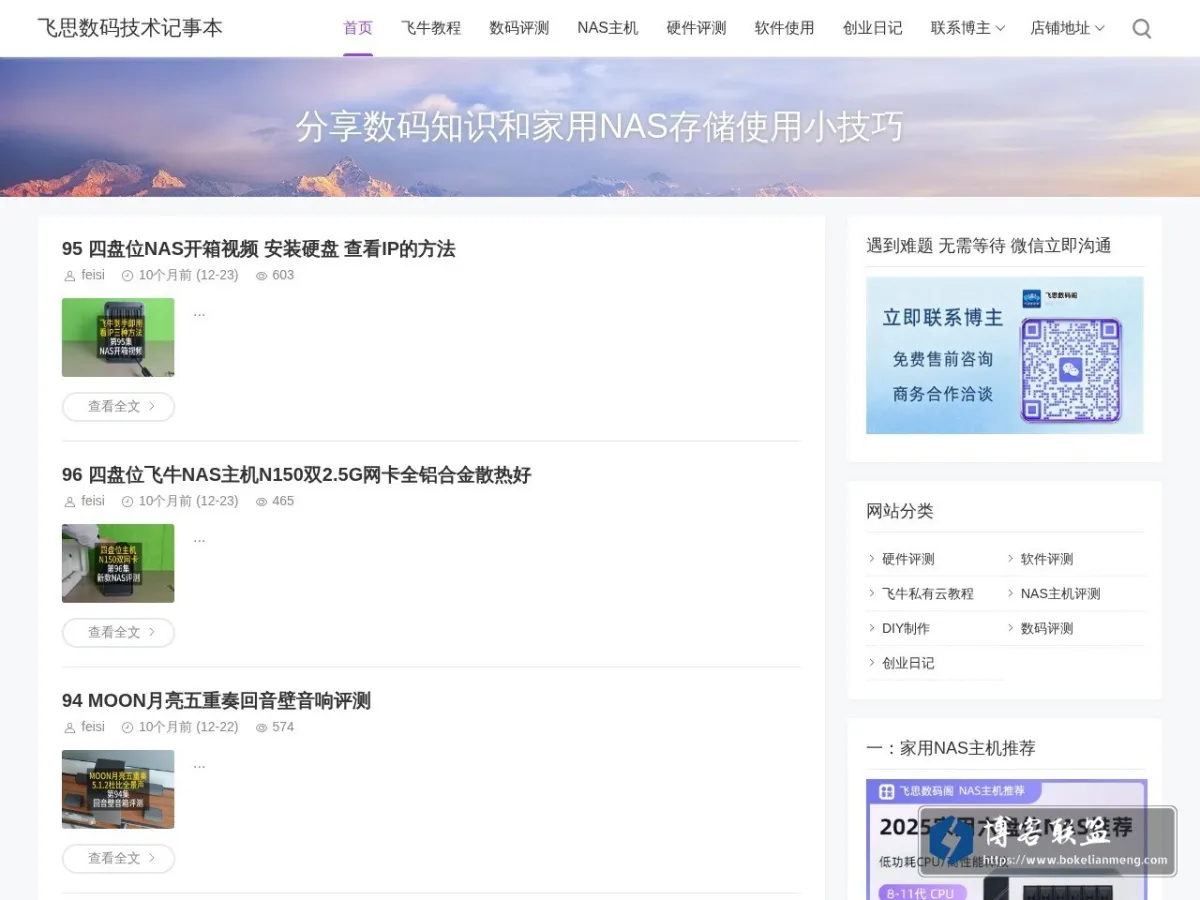Open 创业日记 in the top navigation
This screenshot has height=900, width=1200.
(873, 28)
